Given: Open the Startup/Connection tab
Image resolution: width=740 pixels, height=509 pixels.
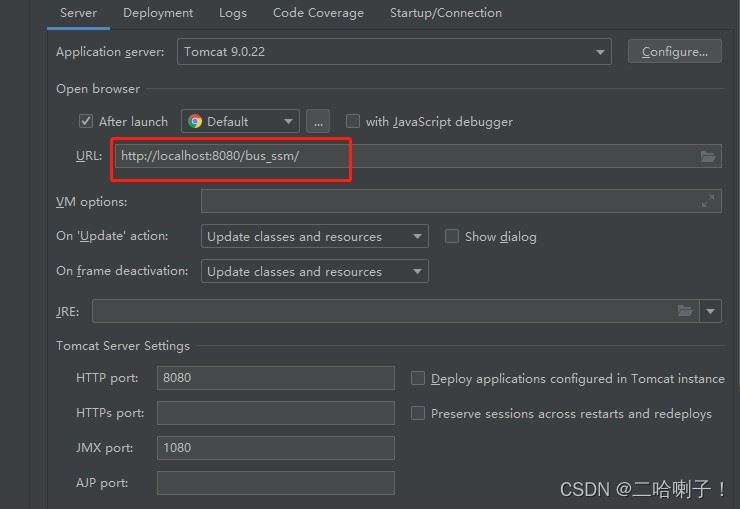Looking at the screenshot, I should coord(446,13).
